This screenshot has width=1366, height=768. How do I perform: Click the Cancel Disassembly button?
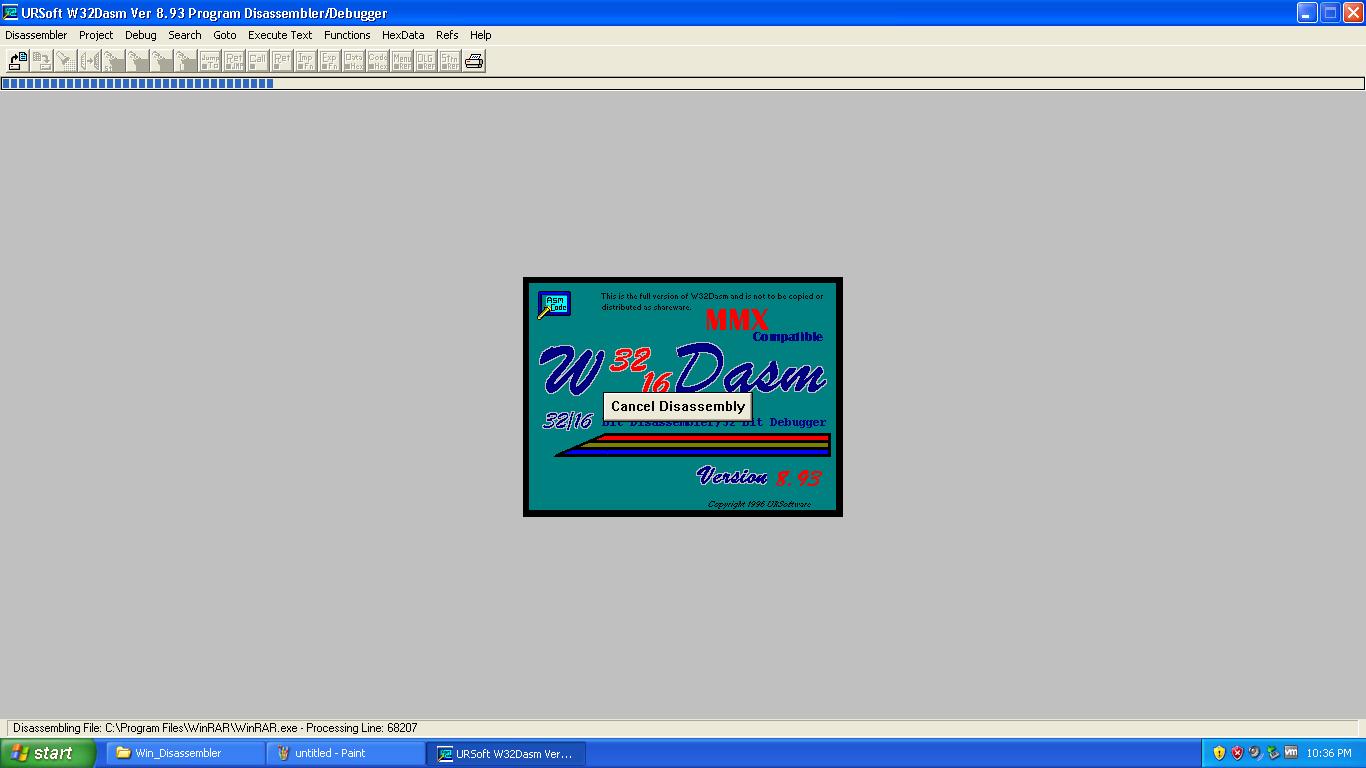(x=678, y=406)
